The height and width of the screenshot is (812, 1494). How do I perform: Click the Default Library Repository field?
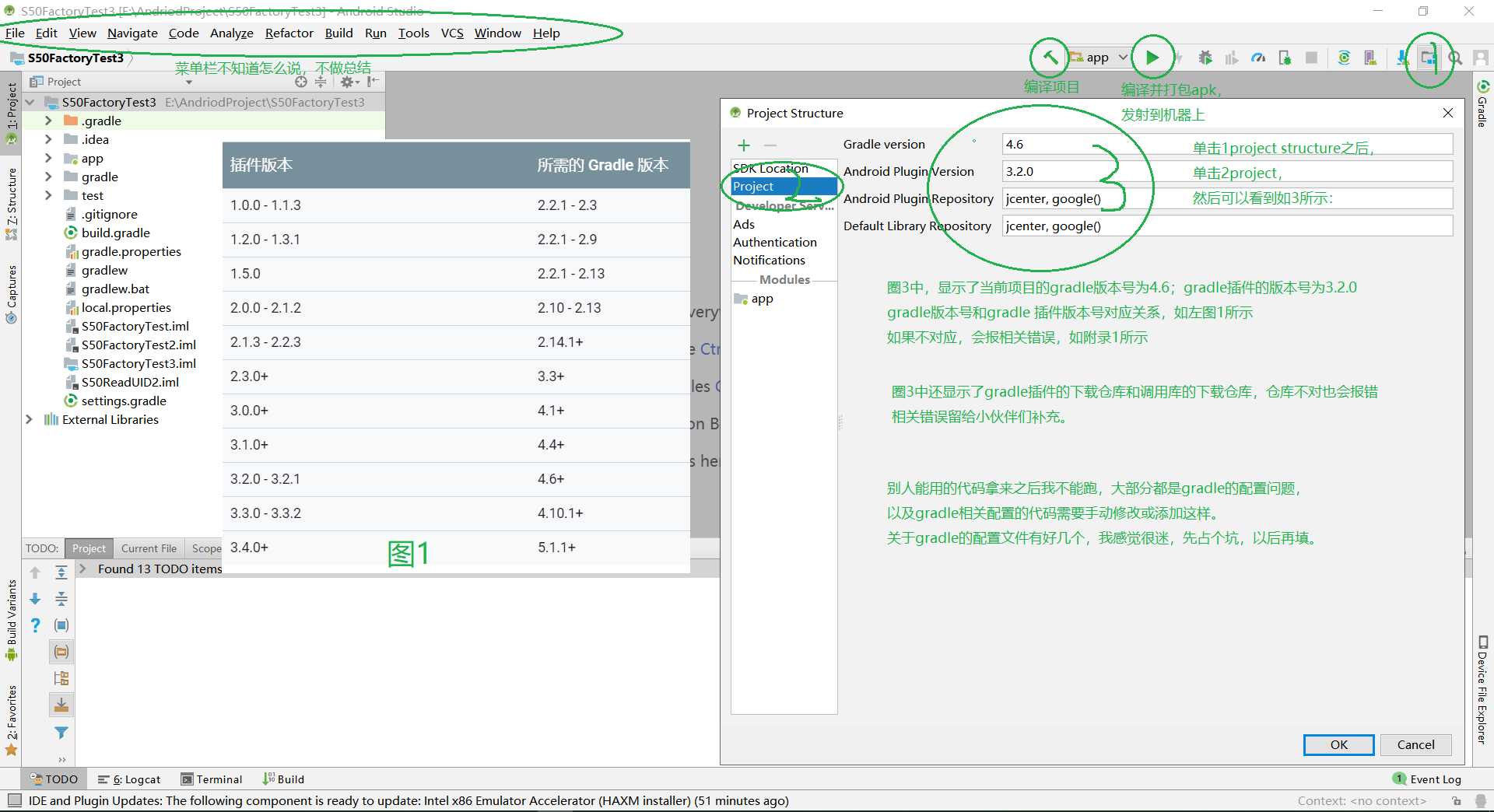1227,226
